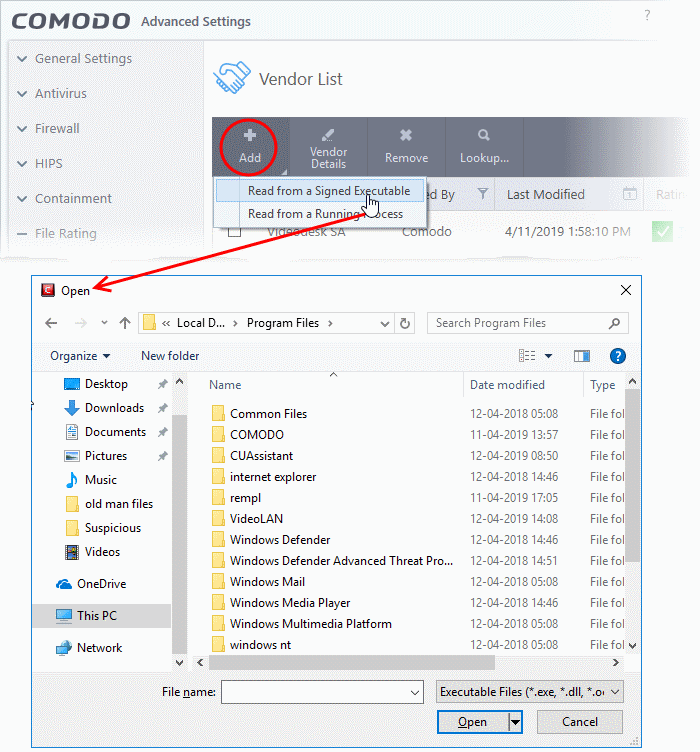Open the Organize dropdown menu
This screenshot has width=700, height=752.
click(80, 356)
